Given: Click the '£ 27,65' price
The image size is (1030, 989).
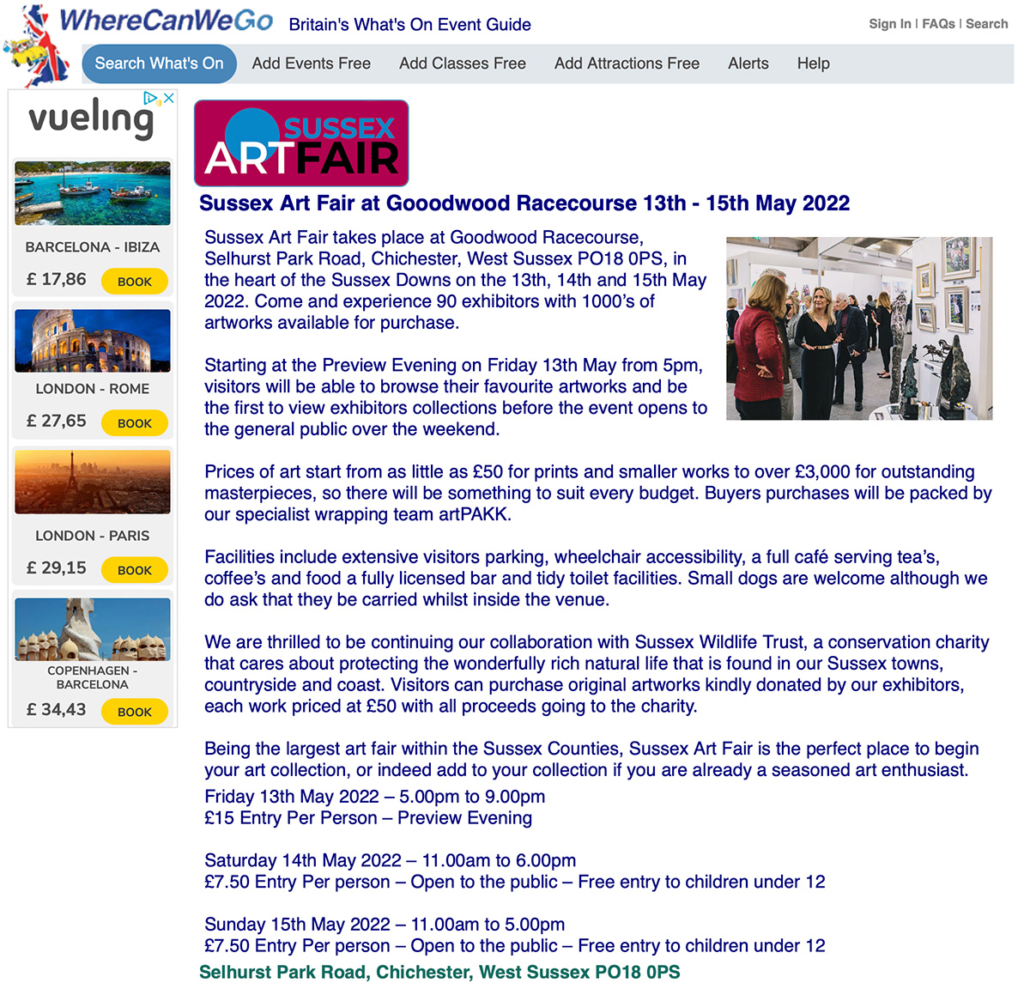Looking at the screenshot, I should 56,421.
